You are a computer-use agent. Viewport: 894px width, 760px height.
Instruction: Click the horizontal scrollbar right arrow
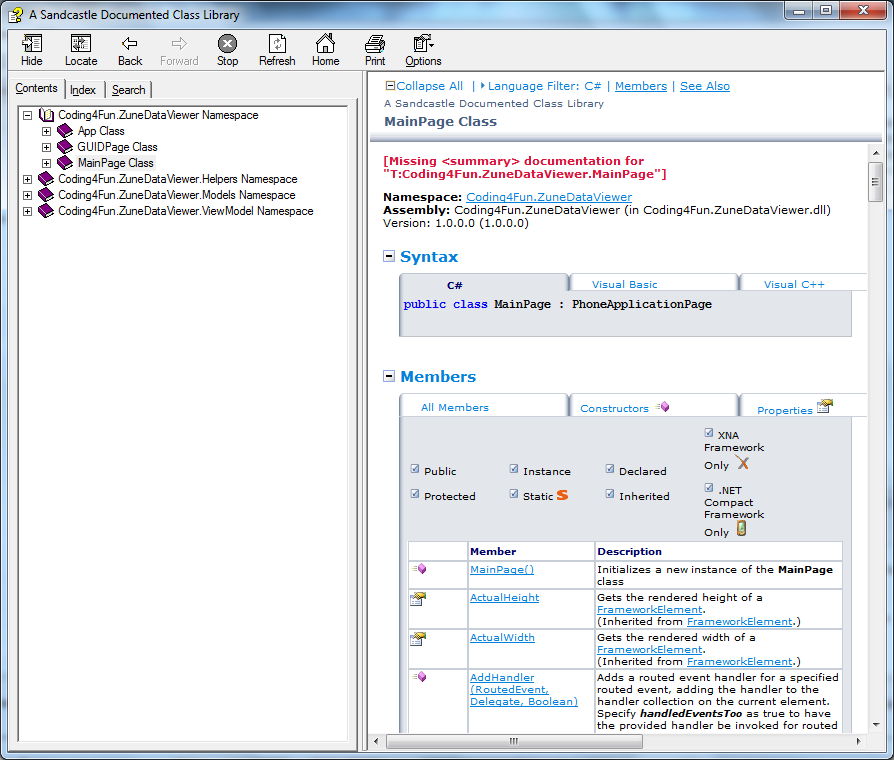tap(859, 741)
